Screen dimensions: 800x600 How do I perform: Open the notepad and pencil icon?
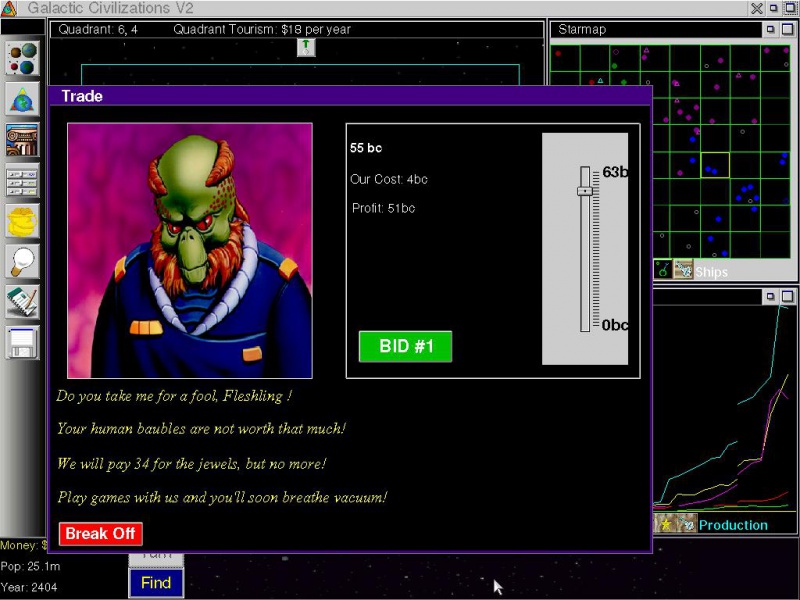pos(22,302)
